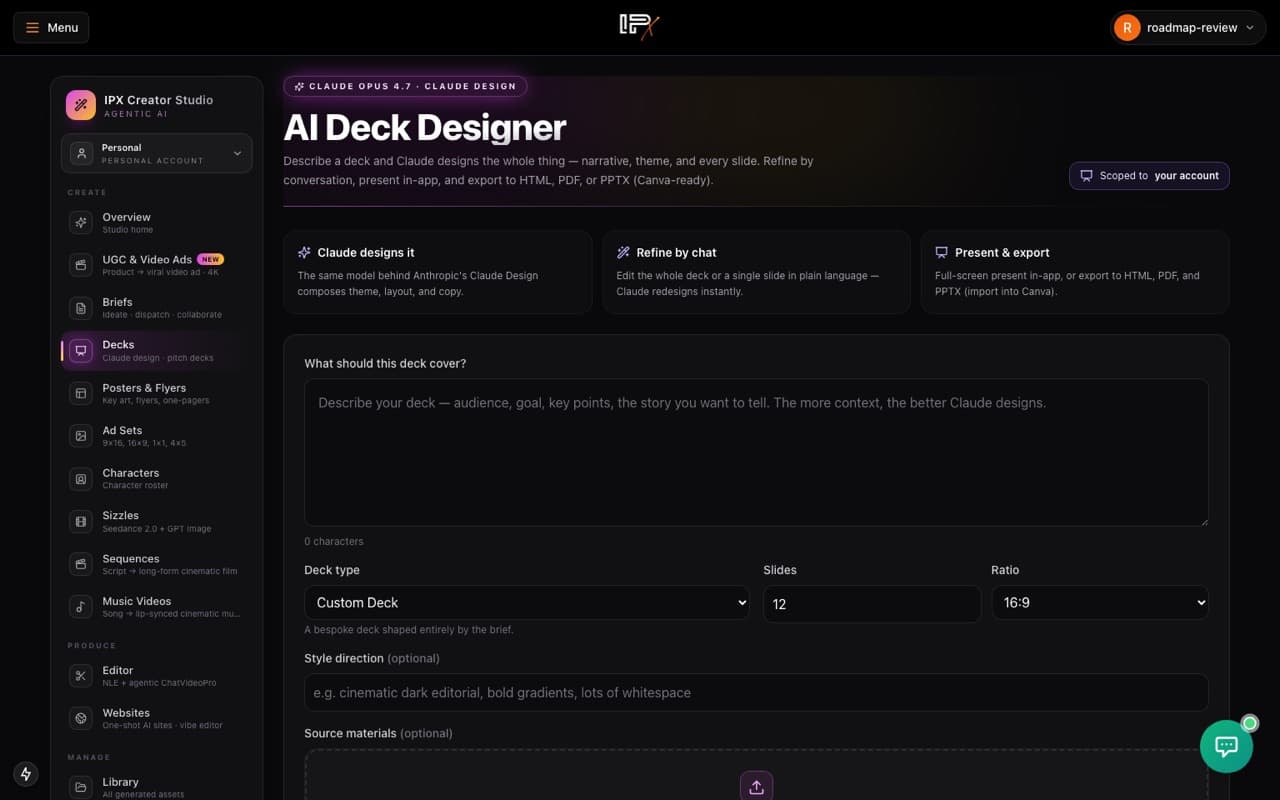The height and width of the screenshot is (800, 1280).
Task: Open Music Videos in sidebar
Action: [157, 607]
